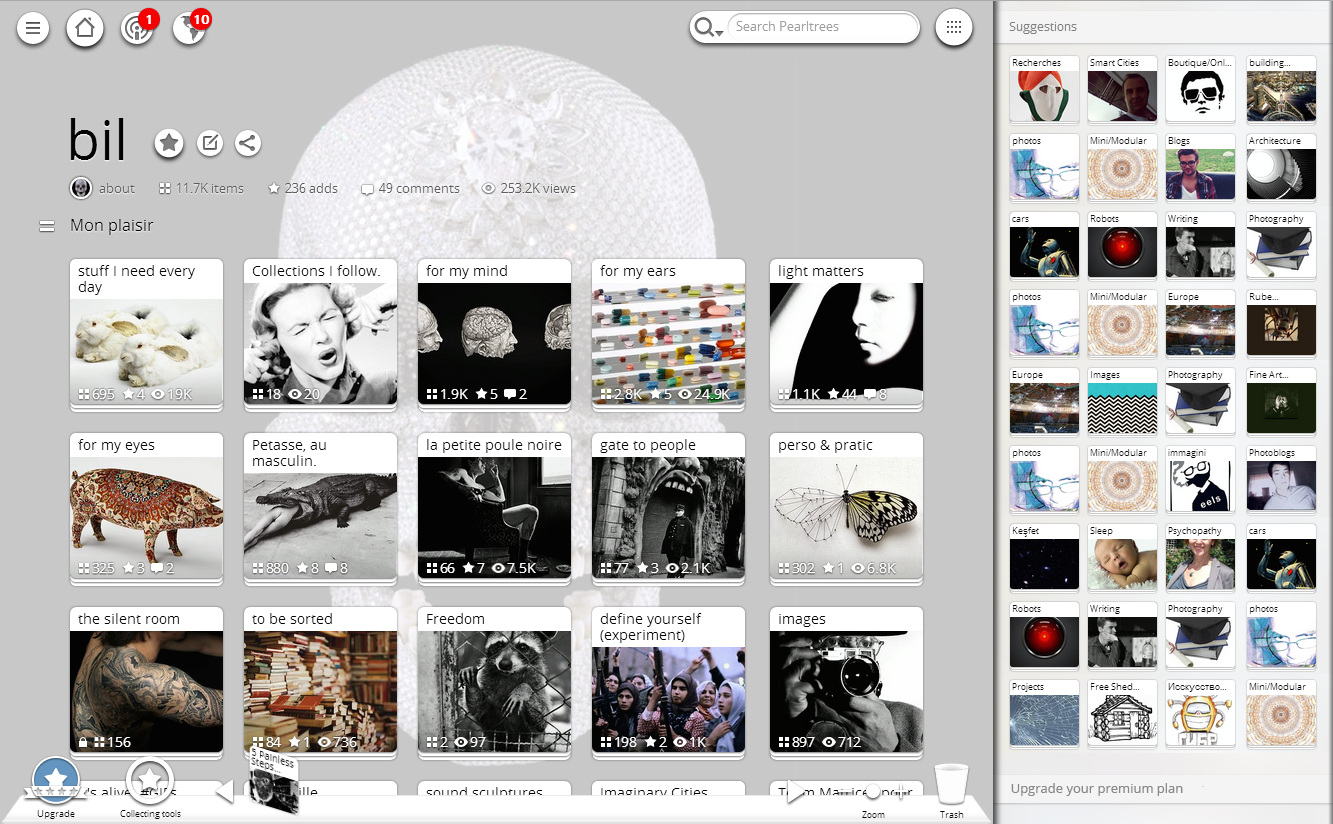Open Collecting tools in bottom bar
This screenshot has width=1333, height=824.
150,781
